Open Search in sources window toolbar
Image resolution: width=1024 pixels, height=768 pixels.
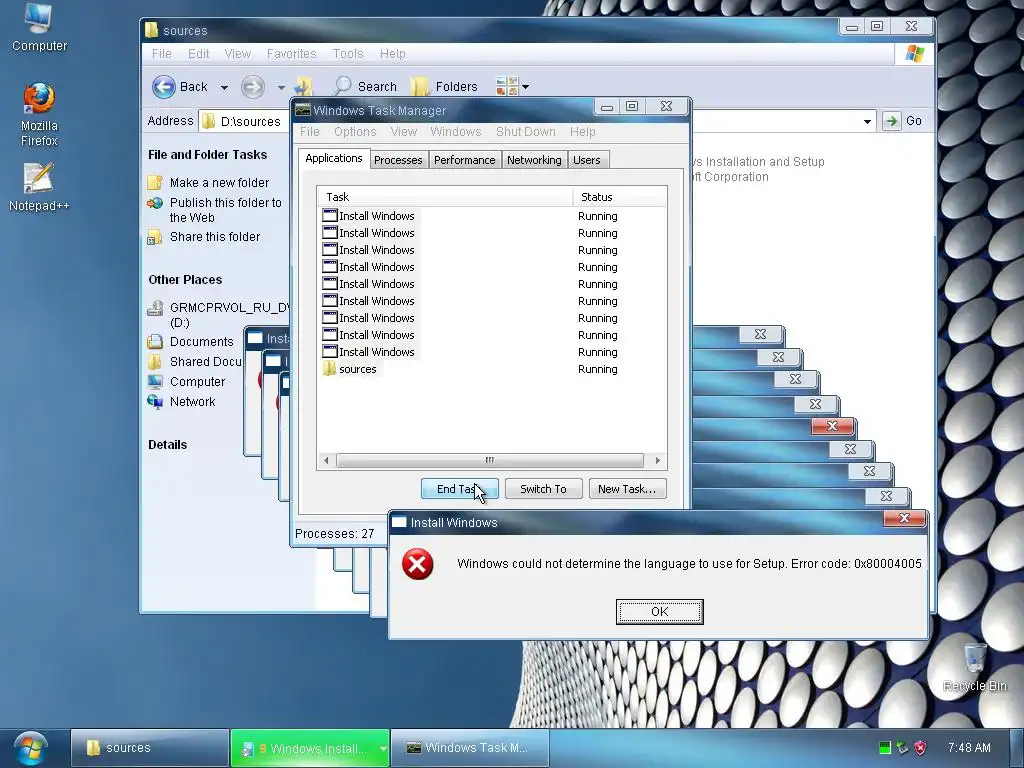point(365,86)
